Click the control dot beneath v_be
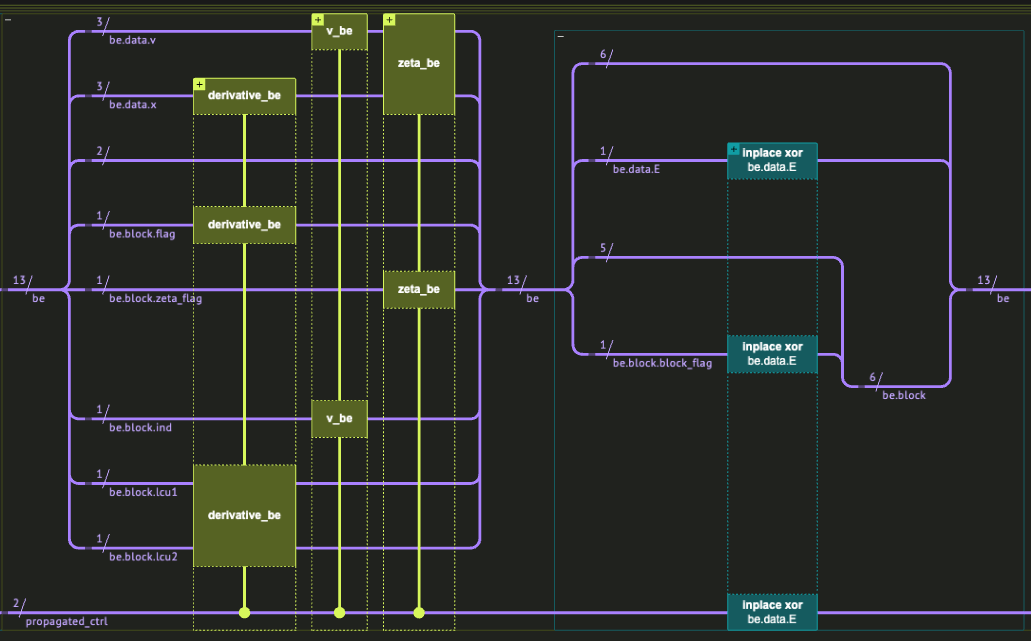 [339, 612]
